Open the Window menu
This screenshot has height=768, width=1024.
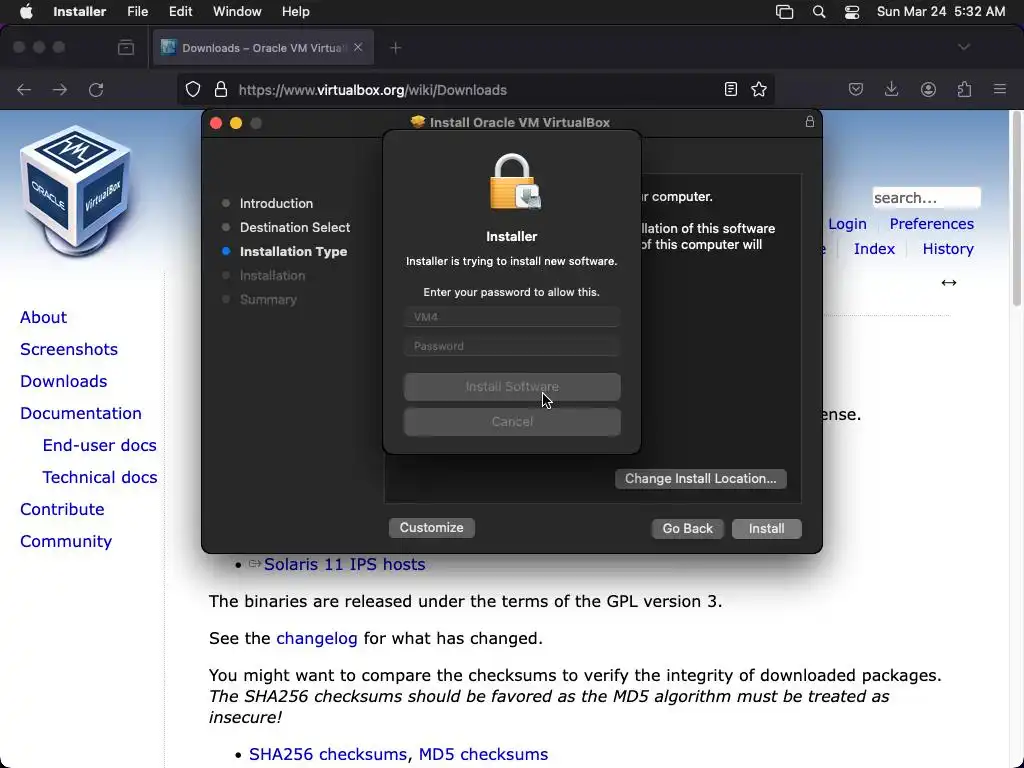pyautogui.click(x=237, y=12)
